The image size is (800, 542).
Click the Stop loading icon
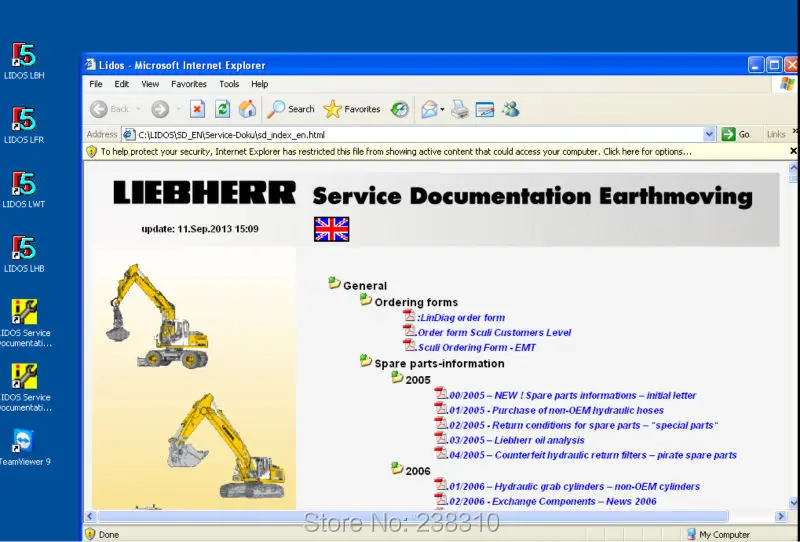click(197, 109)
